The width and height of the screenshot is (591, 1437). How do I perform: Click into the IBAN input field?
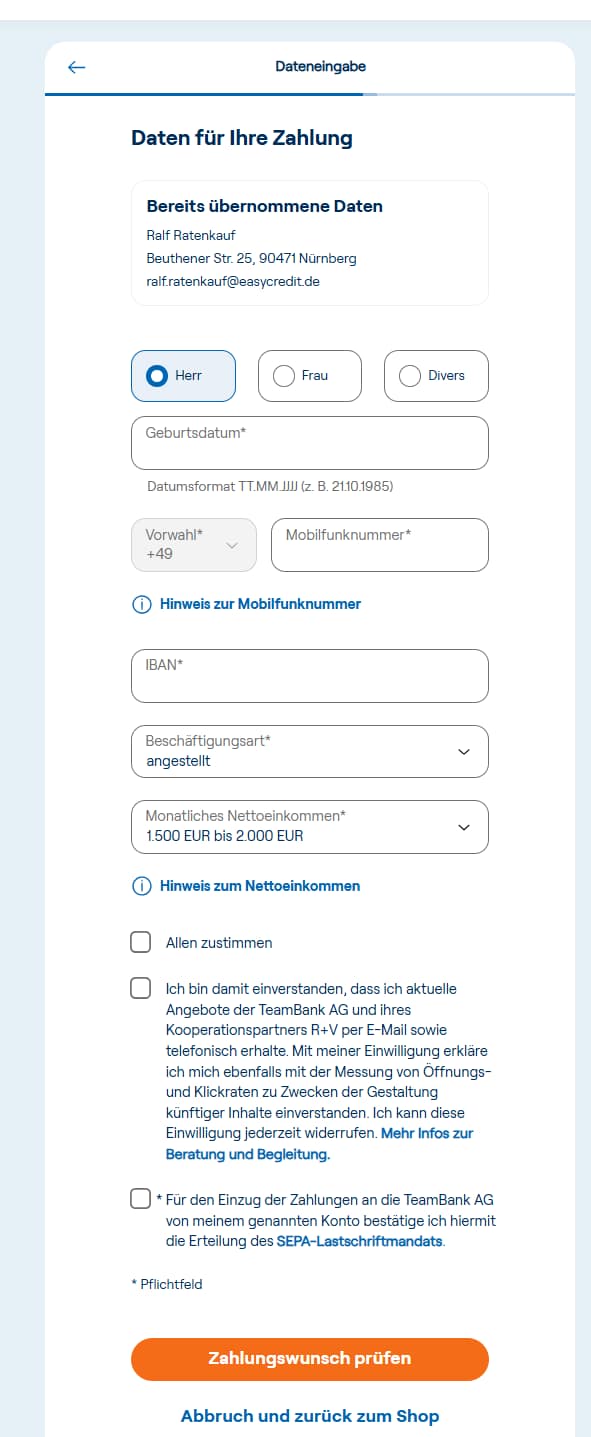pyautogui.click(x=309, y=675)
